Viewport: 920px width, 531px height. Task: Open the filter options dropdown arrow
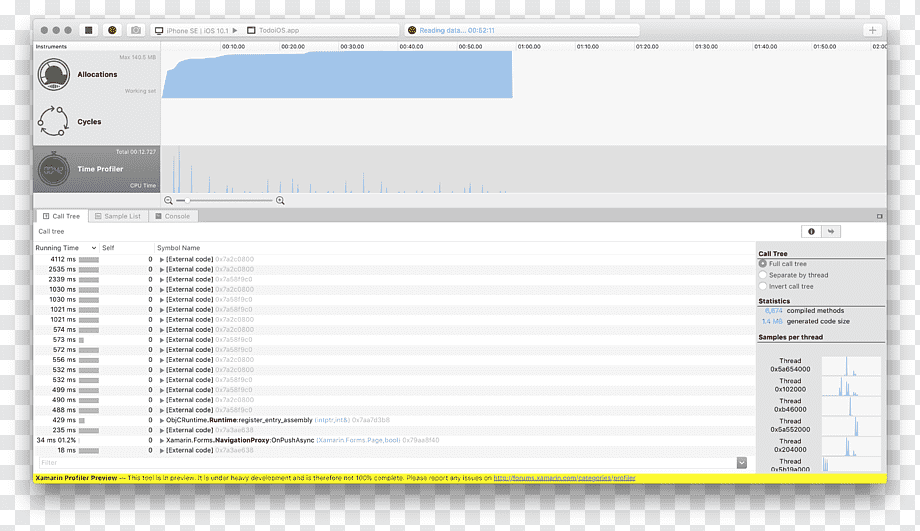[742, 463]
